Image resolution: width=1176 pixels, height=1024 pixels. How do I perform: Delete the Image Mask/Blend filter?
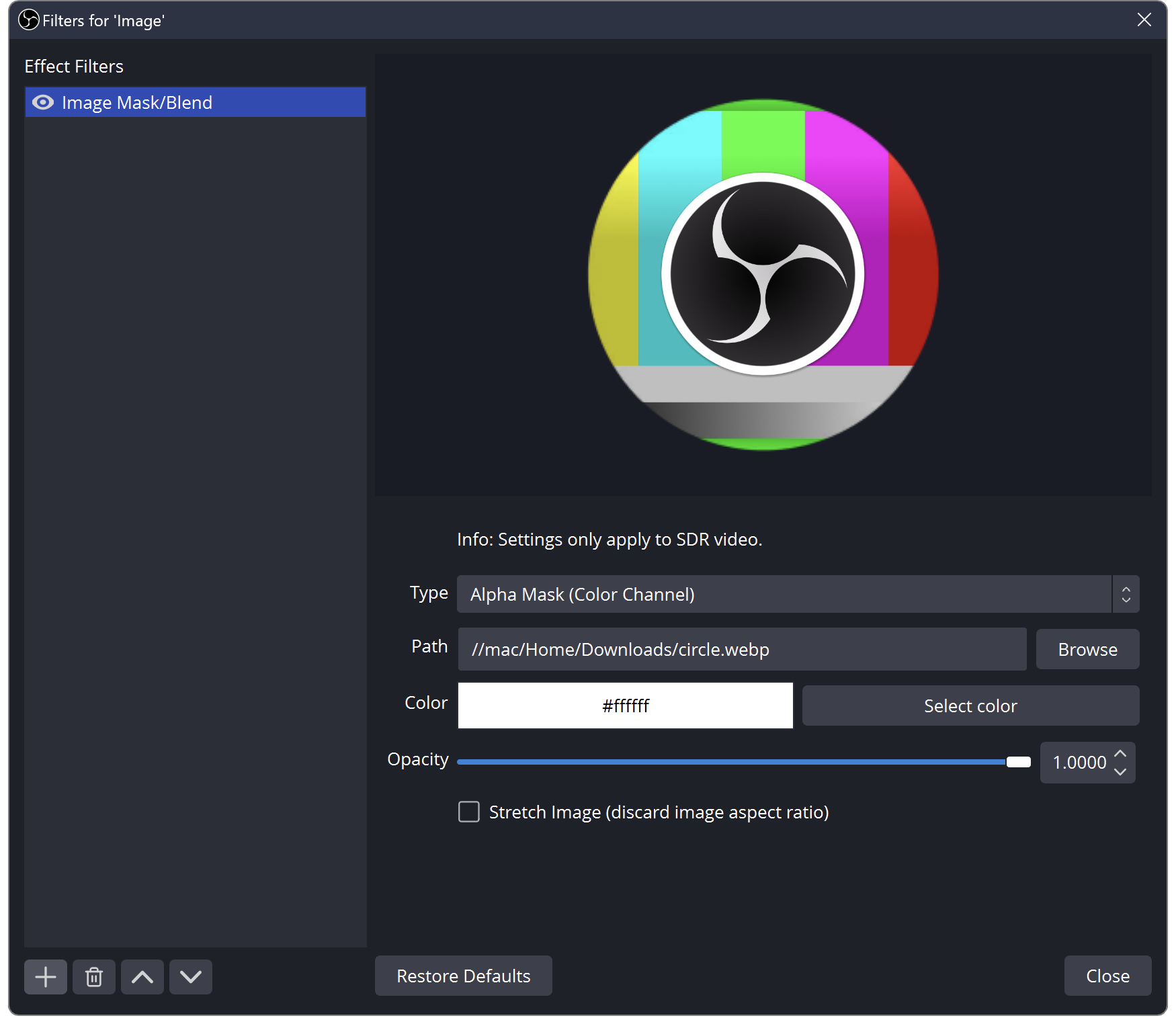click(x=93, y=976)
